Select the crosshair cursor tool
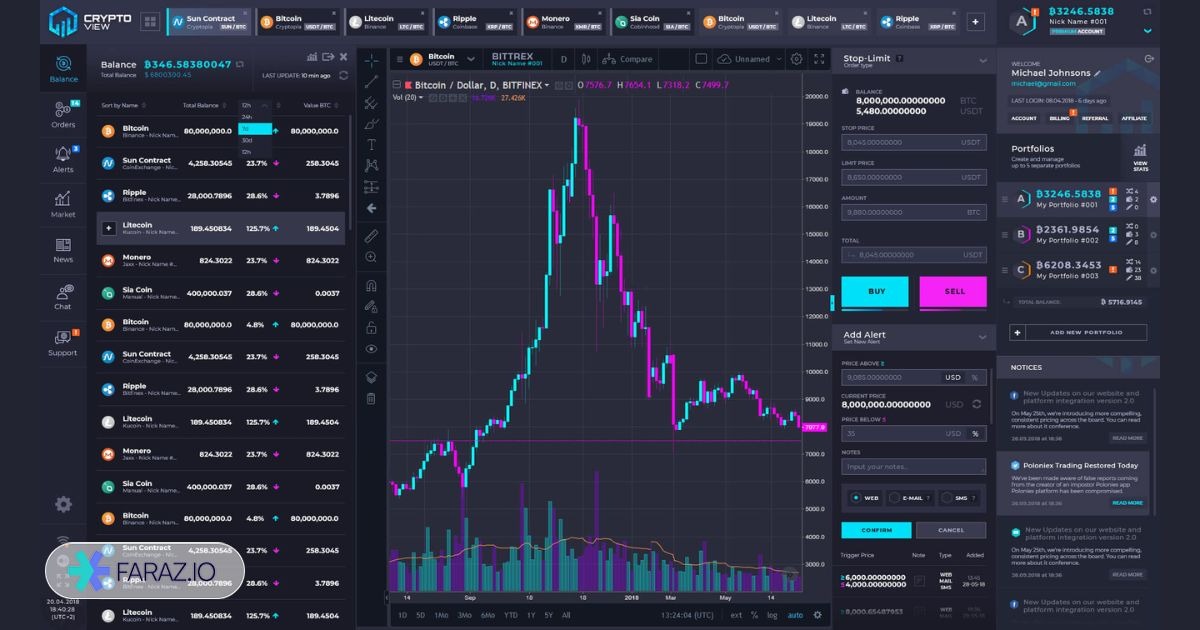Viewport: 1200px width, 630px height. 372,59
